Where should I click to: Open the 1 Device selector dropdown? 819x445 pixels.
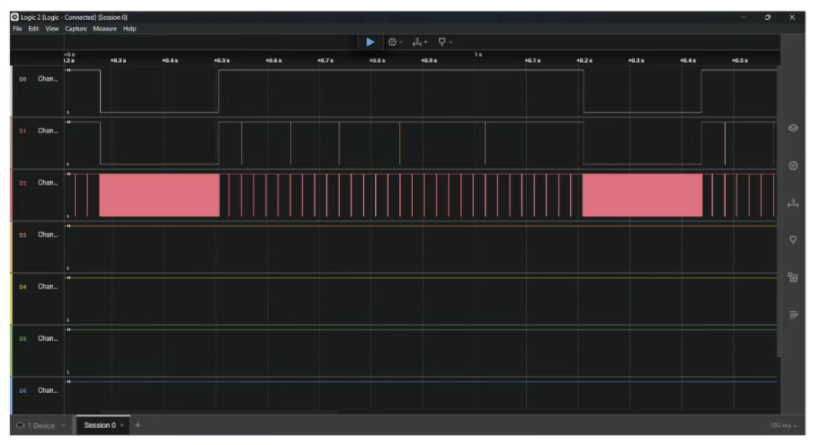41,426
